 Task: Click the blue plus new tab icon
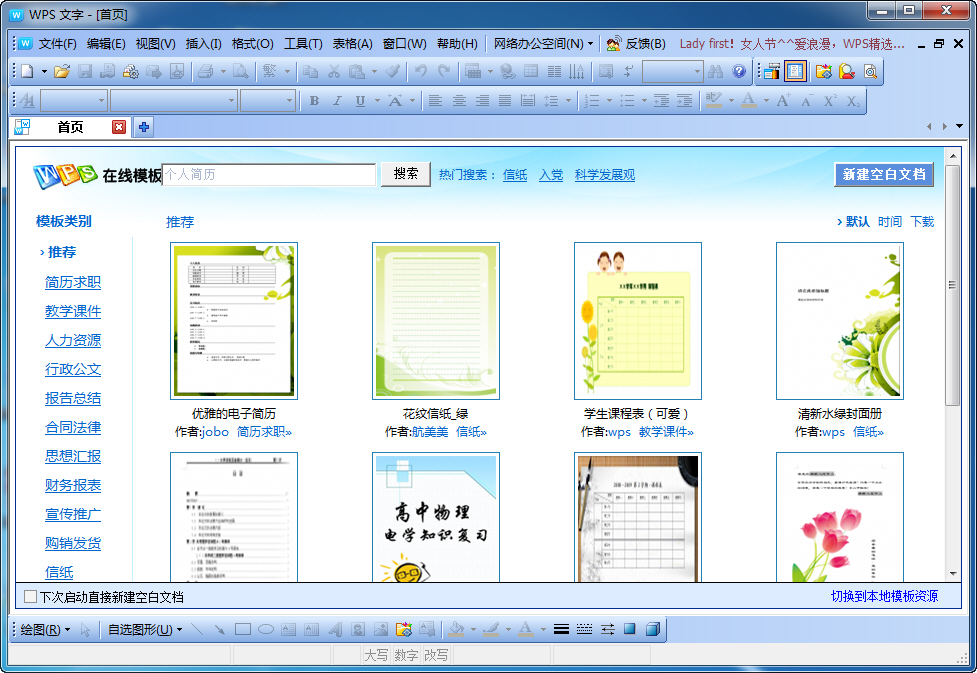[144, 127]
